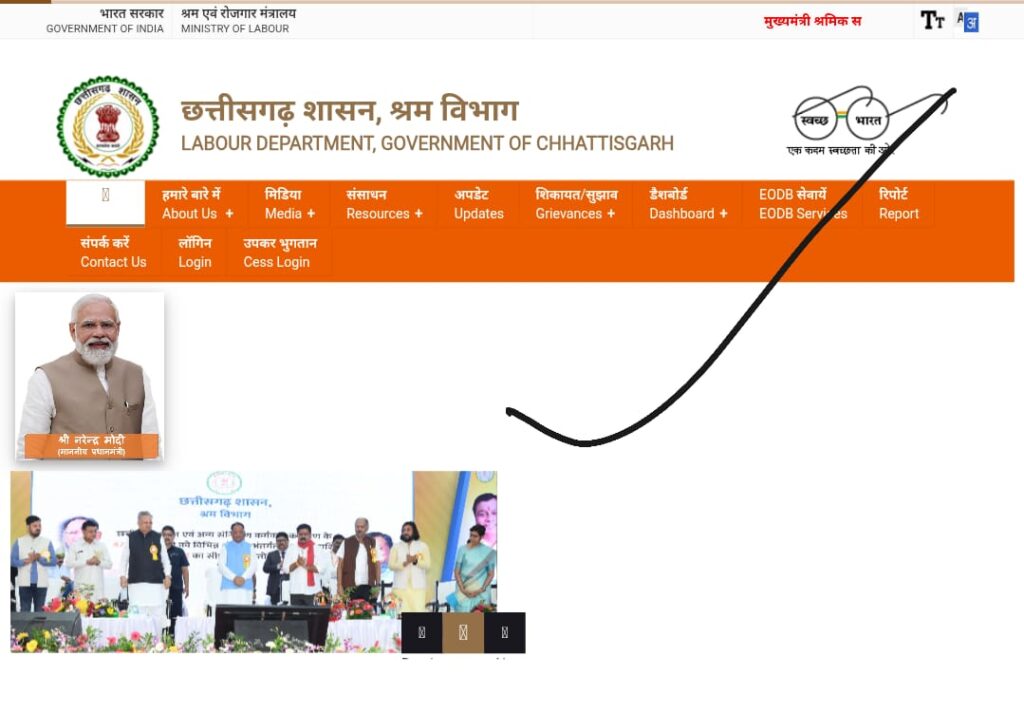Click the Hindi title 'छत्तीसगढ़ शासन, श्रम विभाग'
This screenshot has width=1024, height=712.
tap(349, 110)
